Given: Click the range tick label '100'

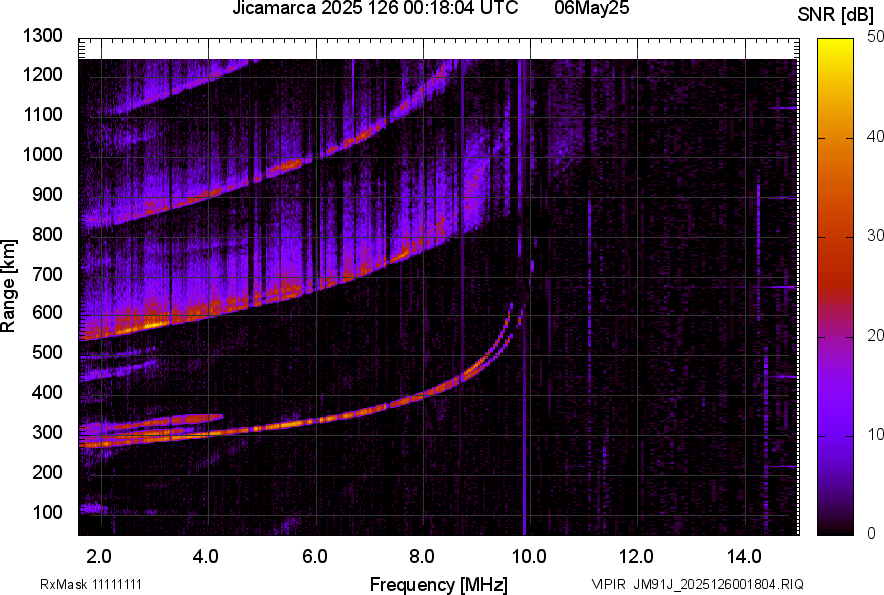Looking at the screenshot, I should point(47,512).
